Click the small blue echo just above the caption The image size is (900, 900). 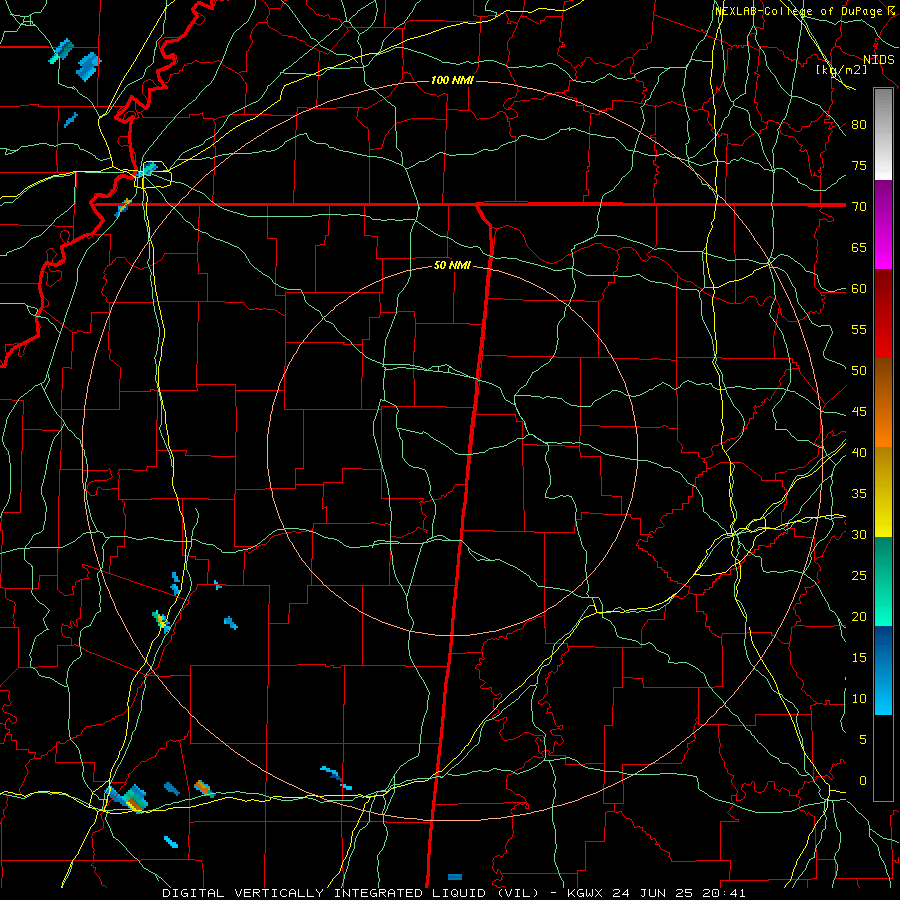click(455, 877)
